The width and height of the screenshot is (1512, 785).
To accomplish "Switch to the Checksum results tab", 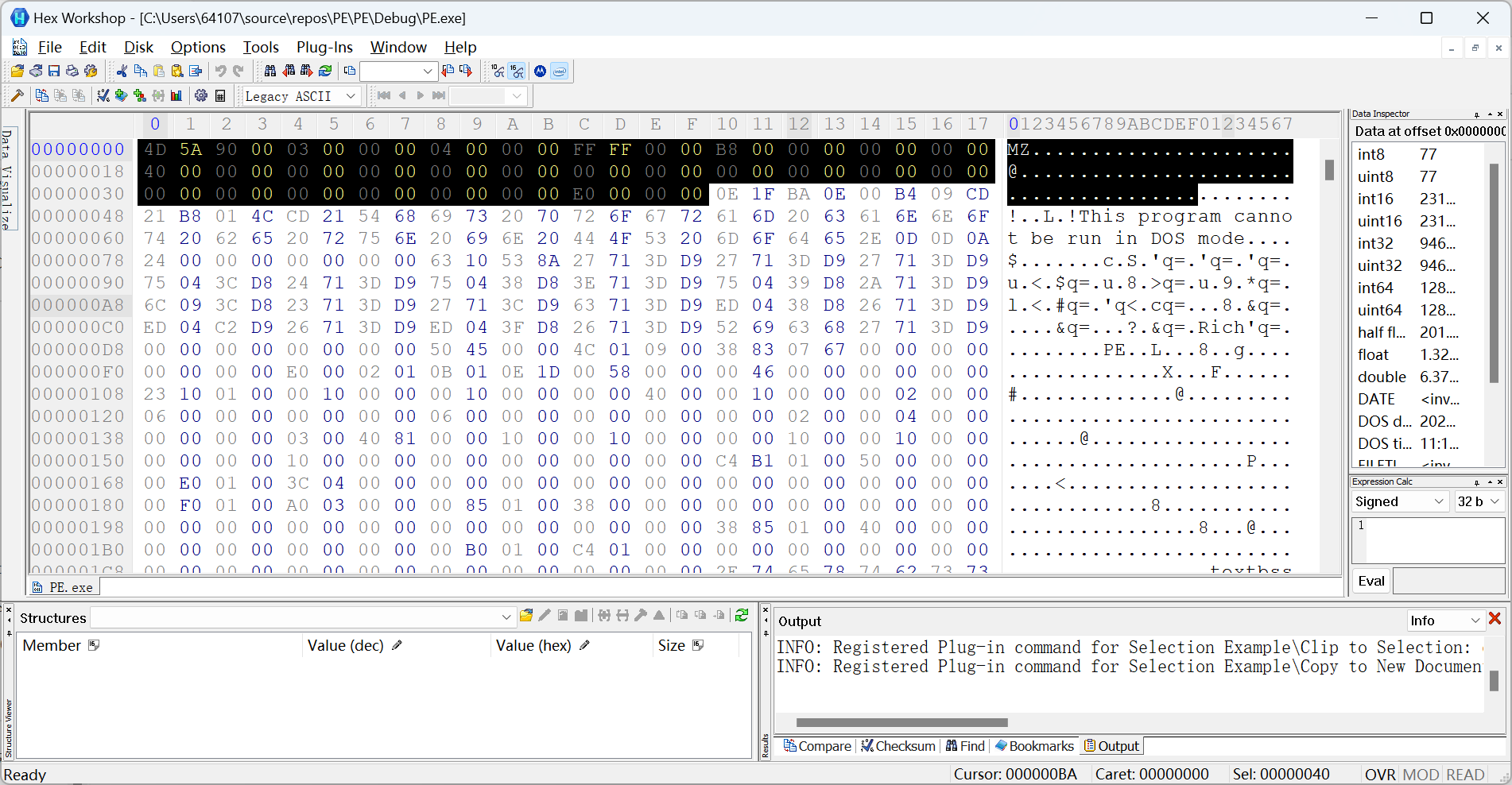I will [898, 746].
